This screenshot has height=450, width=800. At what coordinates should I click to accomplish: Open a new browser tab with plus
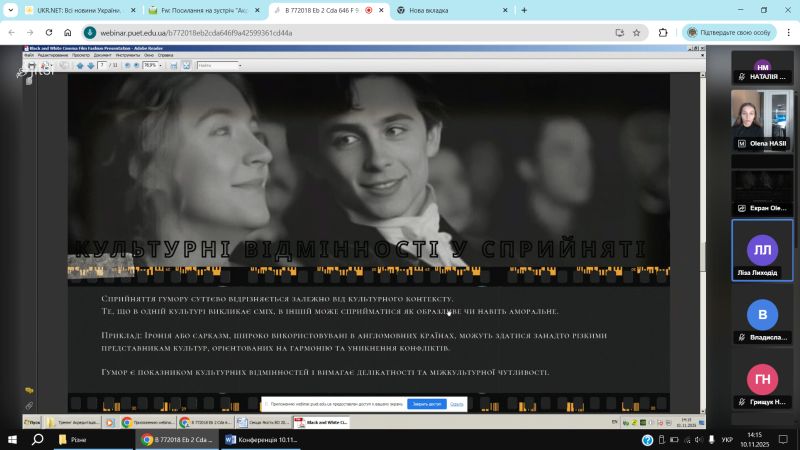(x=523, y=10)
